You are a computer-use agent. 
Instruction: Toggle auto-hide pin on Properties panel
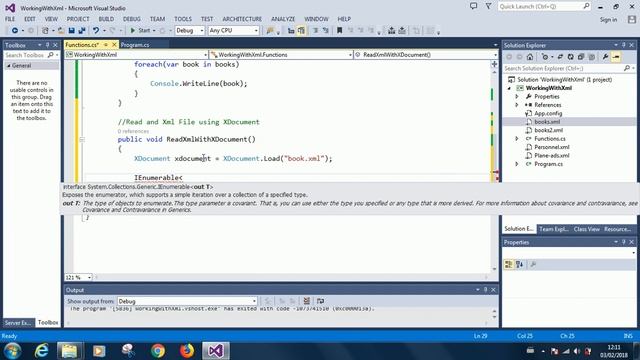(624, 242)
